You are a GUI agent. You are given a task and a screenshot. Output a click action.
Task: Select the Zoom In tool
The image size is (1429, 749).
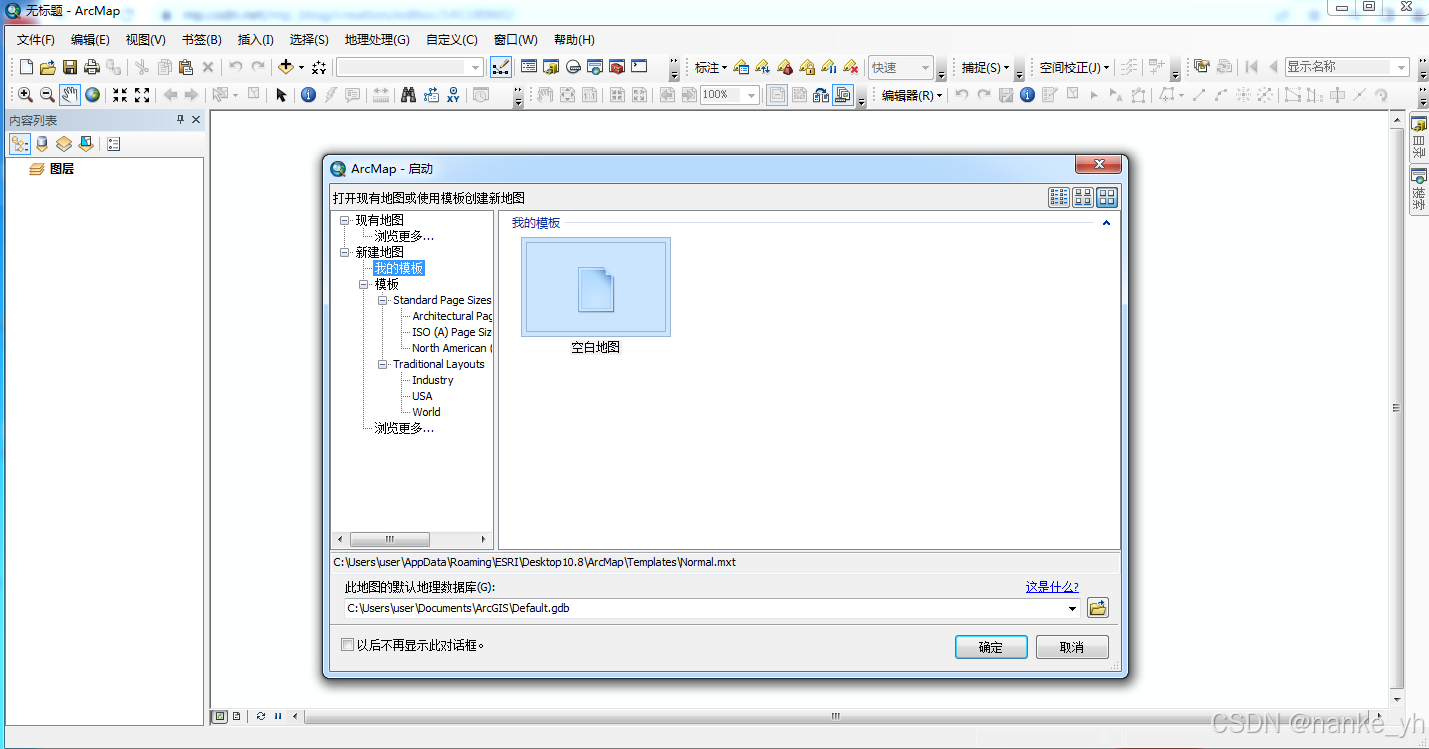coord(25,95)
